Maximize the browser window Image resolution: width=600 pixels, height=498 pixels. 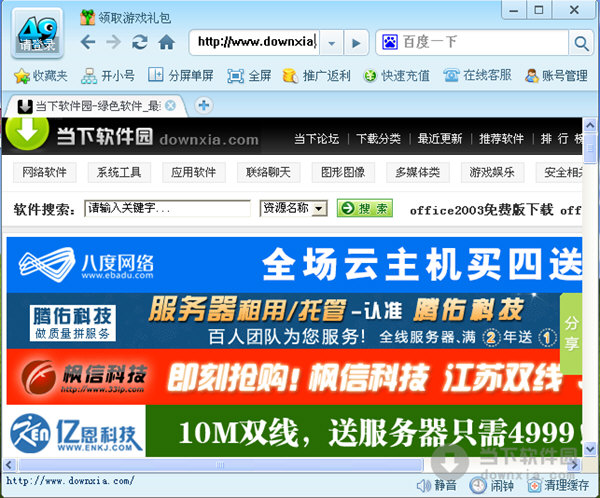click(x=539, y=10)
